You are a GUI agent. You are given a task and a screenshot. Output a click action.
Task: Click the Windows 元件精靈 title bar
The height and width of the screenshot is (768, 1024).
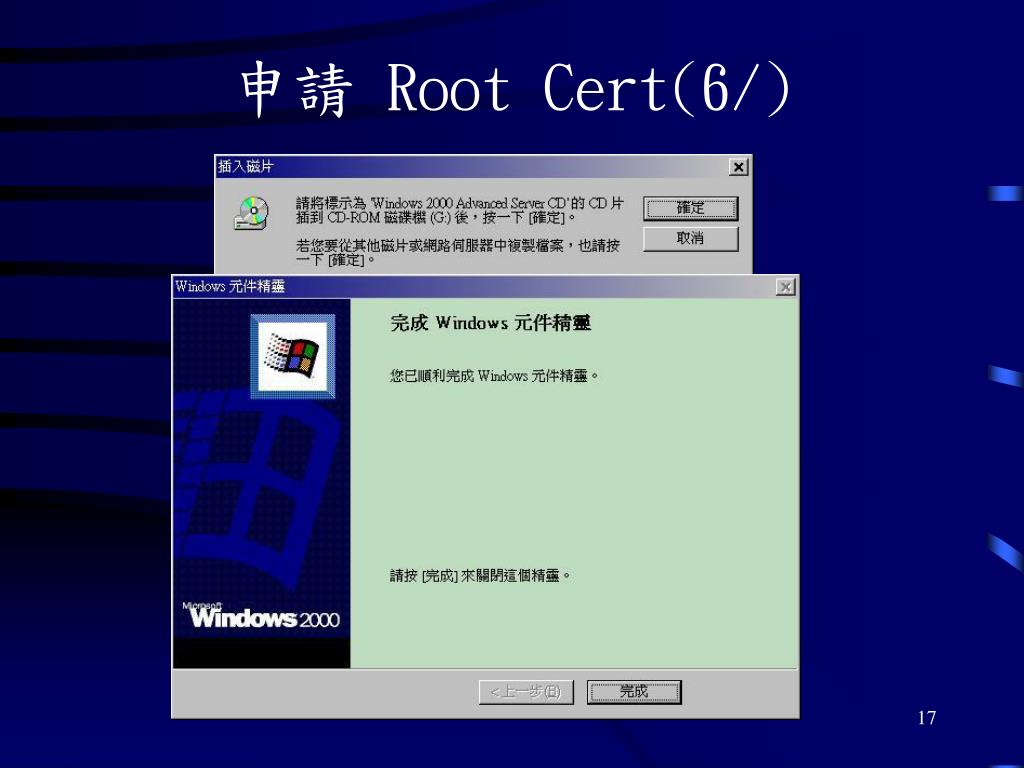click(x=470, y=287)
